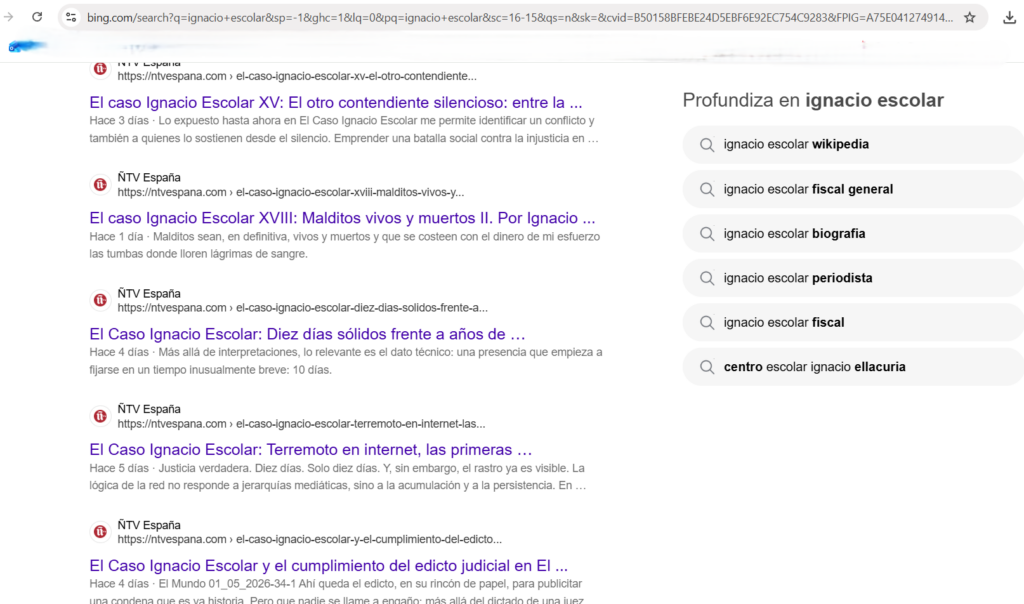Click the 'ÑTV España' site name above the XVIII result
Screen dimensions: 1024x604
149,178
